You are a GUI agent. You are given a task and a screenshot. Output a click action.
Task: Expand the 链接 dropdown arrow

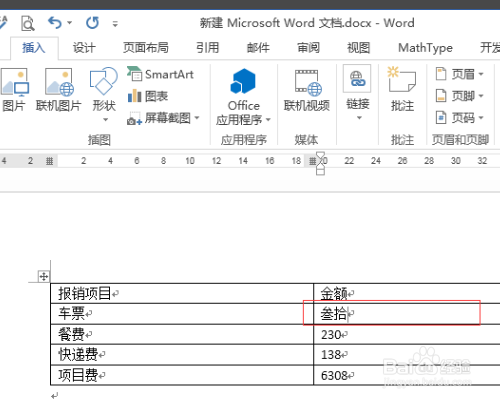(x=359, y=118)
